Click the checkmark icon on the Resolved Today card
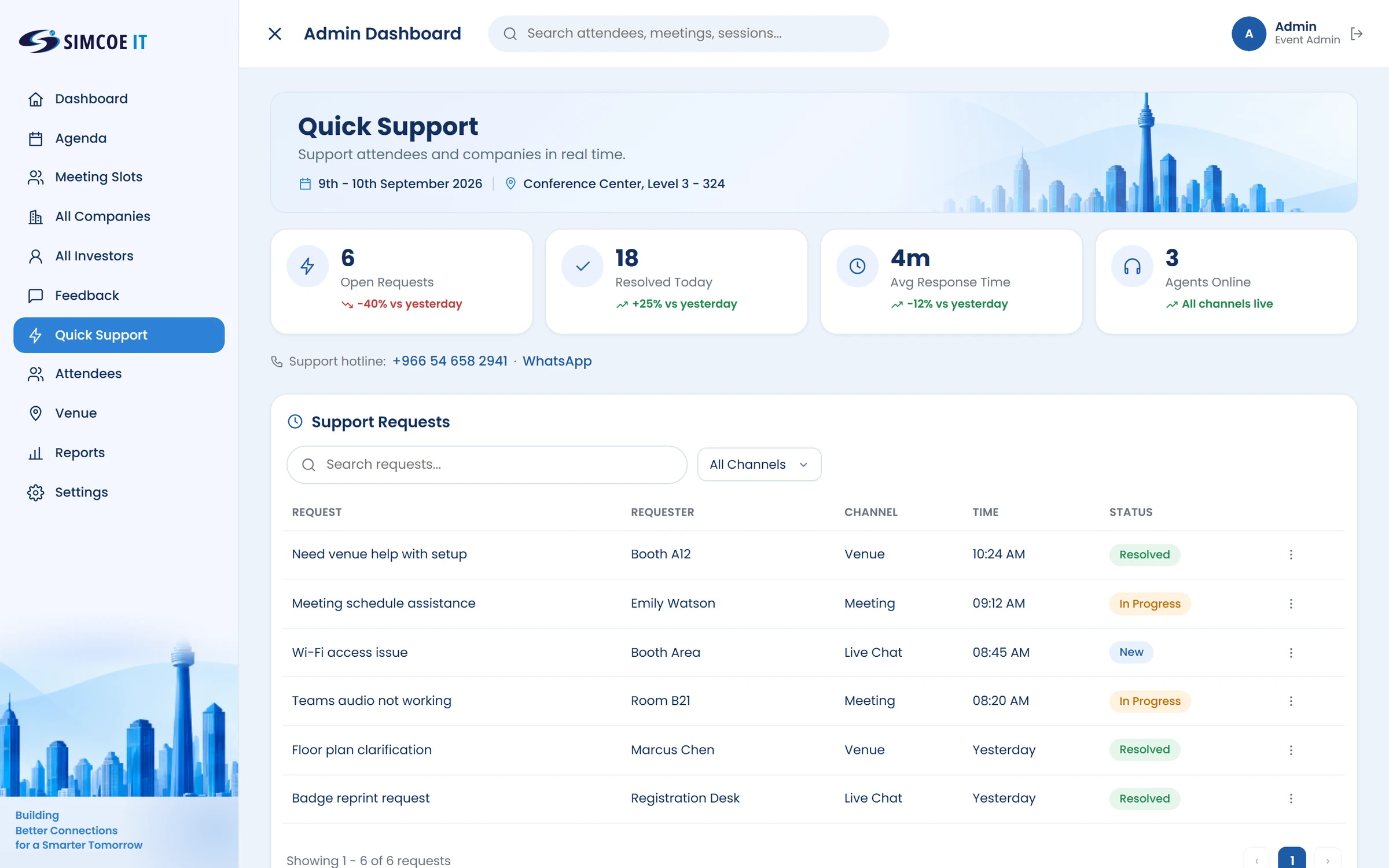 pyautogui.click(x=583, y=266)
